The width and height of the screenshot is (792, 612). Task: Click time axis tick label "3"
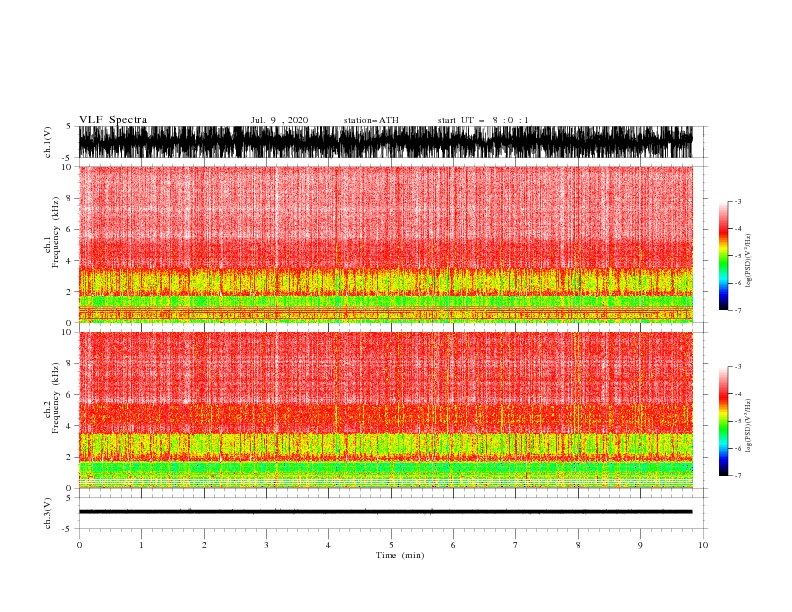[x=266, y=545]
